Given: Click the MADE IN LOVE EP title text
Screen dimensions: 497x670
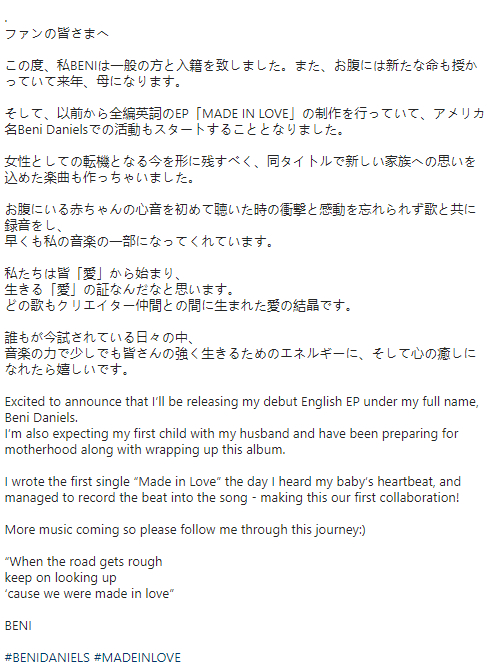Looking at the screenshot, I should coord(246,114).
